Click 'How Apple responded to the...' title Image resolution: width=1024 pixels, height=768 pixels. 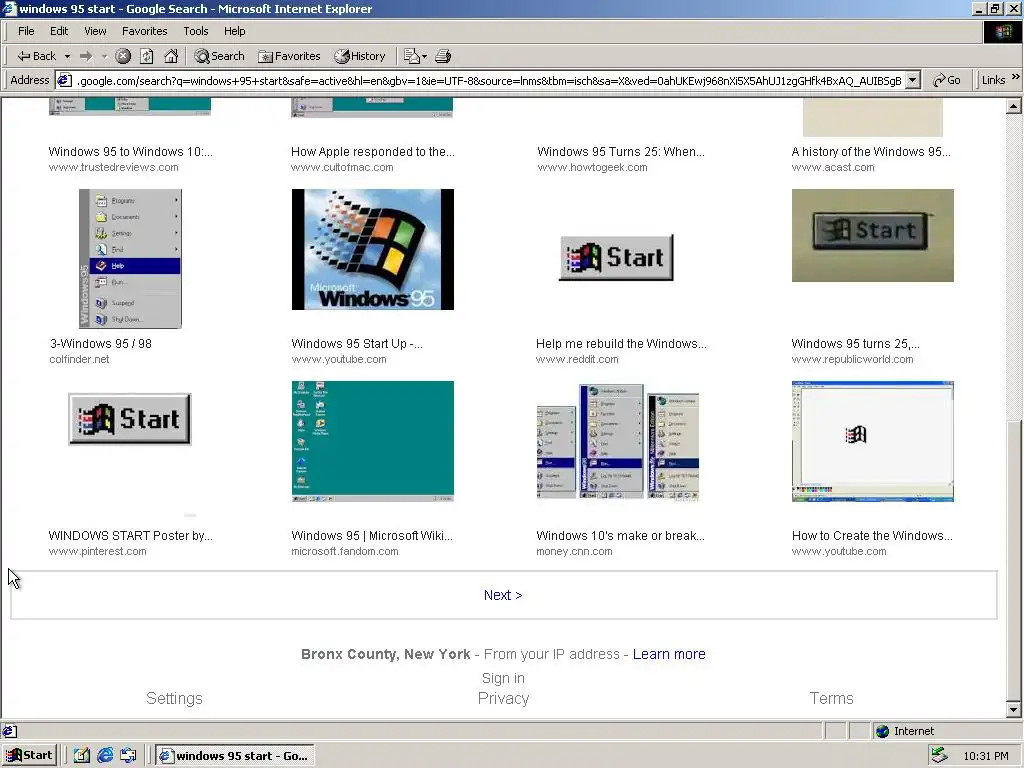pyautogui.click(x=373, y=152)
